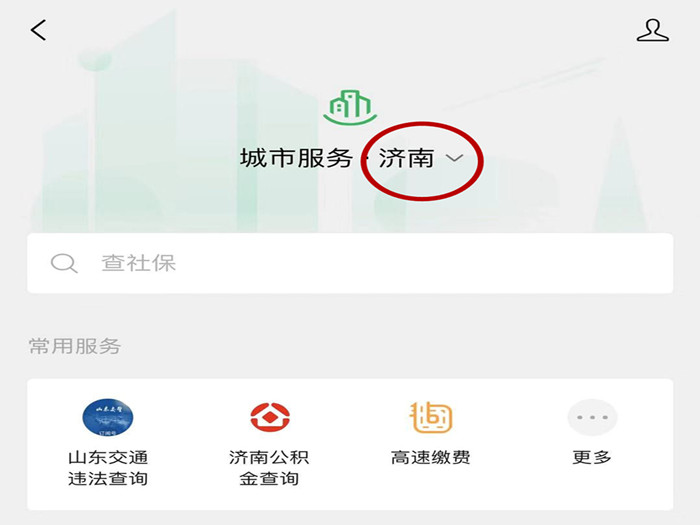This screenshot has height=525, width=700.
Task: Click the 更多 text label
Action: (x=592, y=458)
